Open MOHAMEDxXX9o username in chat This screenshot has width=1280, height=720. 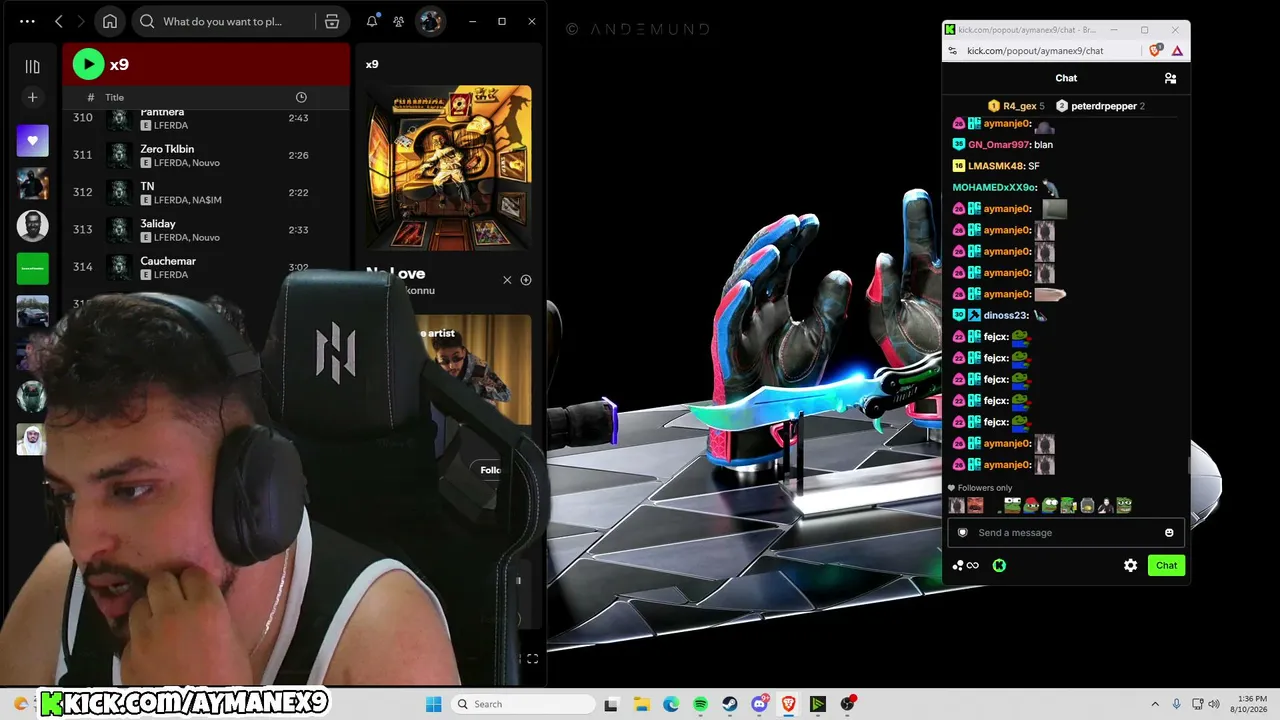click(994, 187)
